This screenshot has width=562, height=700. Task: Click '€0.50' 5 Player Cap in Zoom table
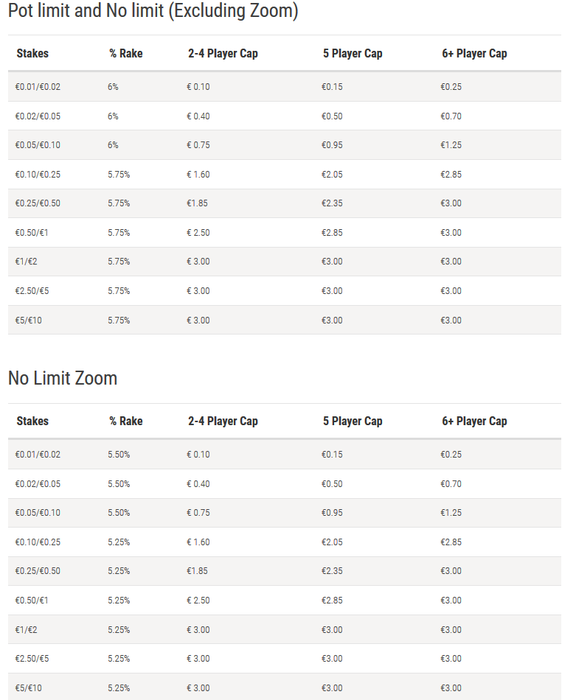(x=332, y=484)
